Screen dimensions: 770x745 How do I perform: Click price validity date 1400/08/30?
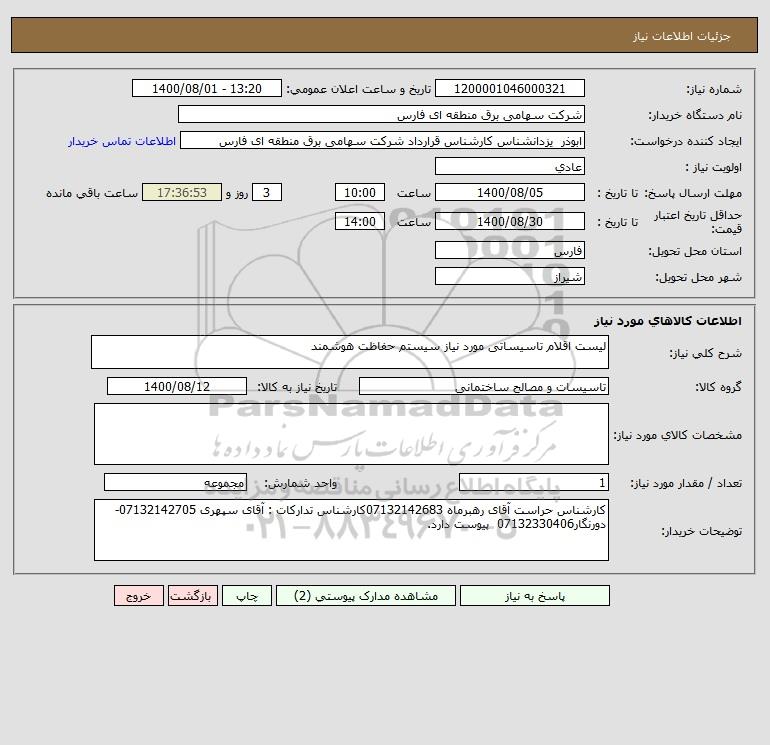pos(510,221)
